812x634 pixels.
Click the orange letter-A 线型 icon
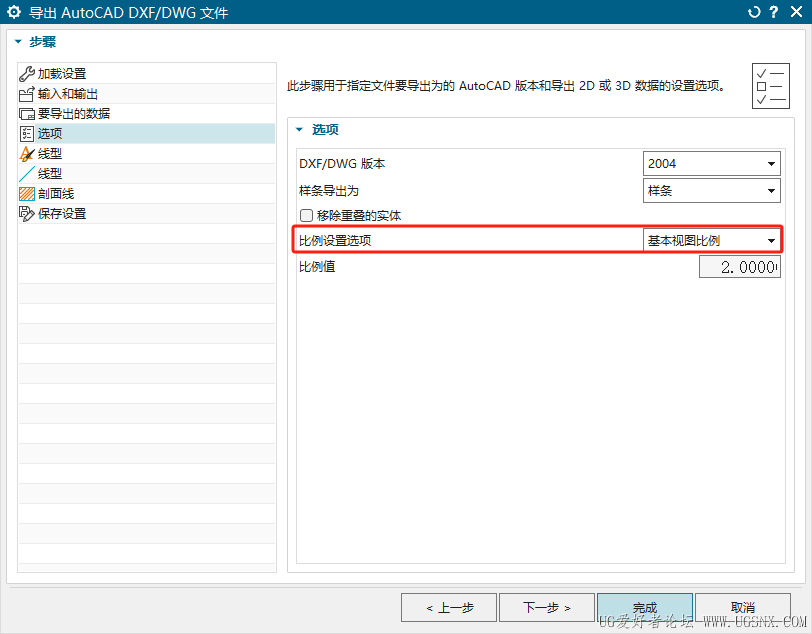[26, 154]
